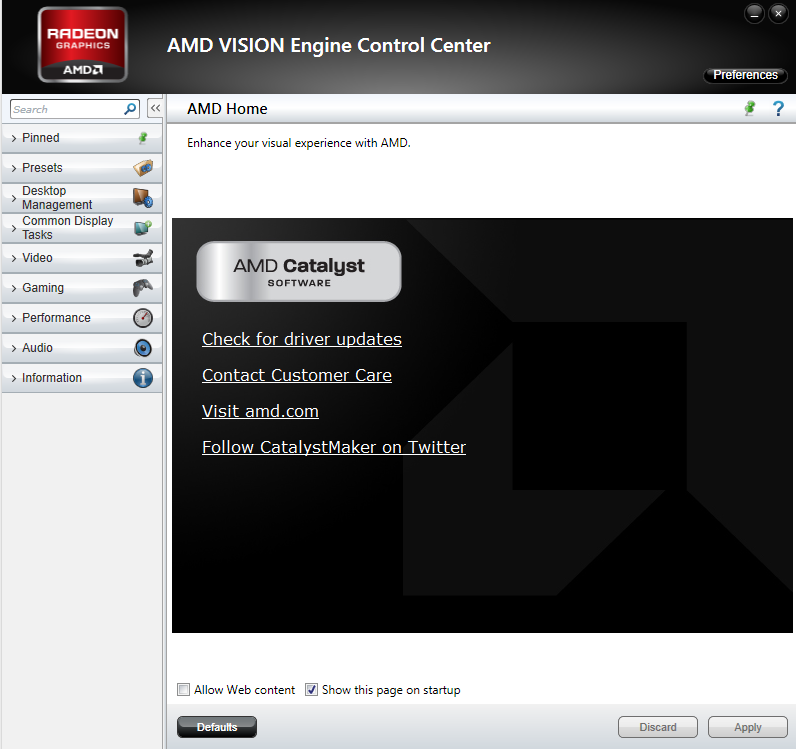Click the Performance gauge icon
This screenshot has height=749, width=796.
tap(143, 318)
